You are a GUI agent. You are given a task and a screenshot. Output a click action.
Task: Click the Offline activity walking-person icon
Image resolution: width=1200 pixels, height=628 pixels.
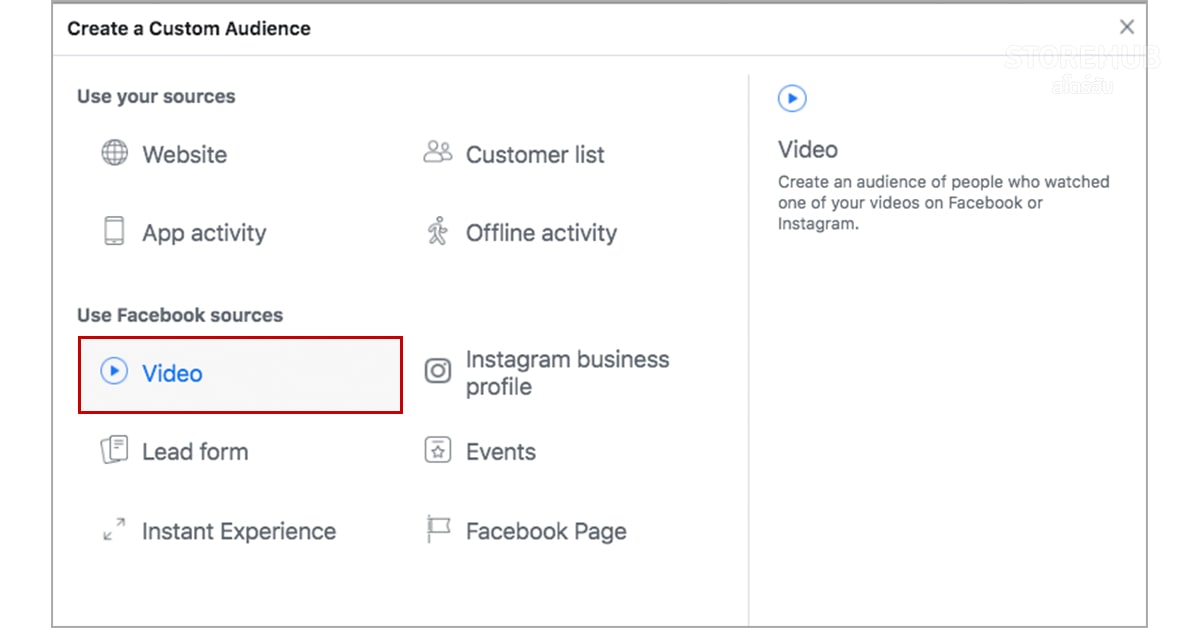[x=437, y=232]
